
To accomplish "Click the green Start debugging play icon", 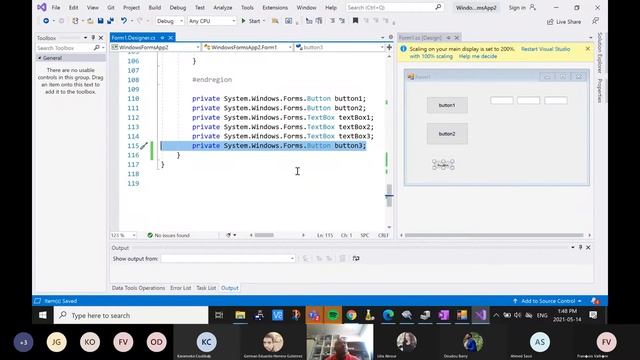I will point(244,21).
